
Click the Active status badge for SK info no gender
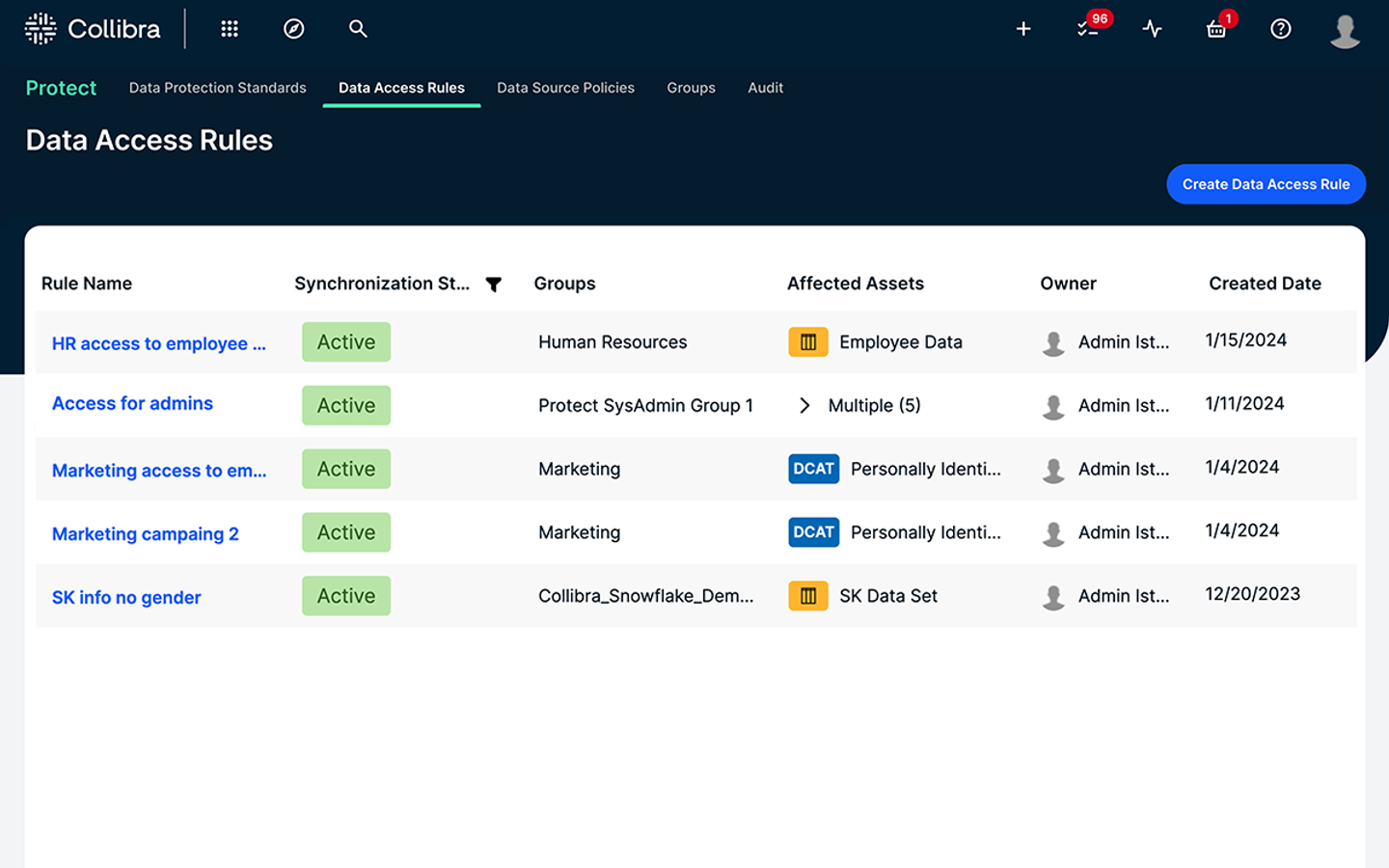[x=345, y=595]
